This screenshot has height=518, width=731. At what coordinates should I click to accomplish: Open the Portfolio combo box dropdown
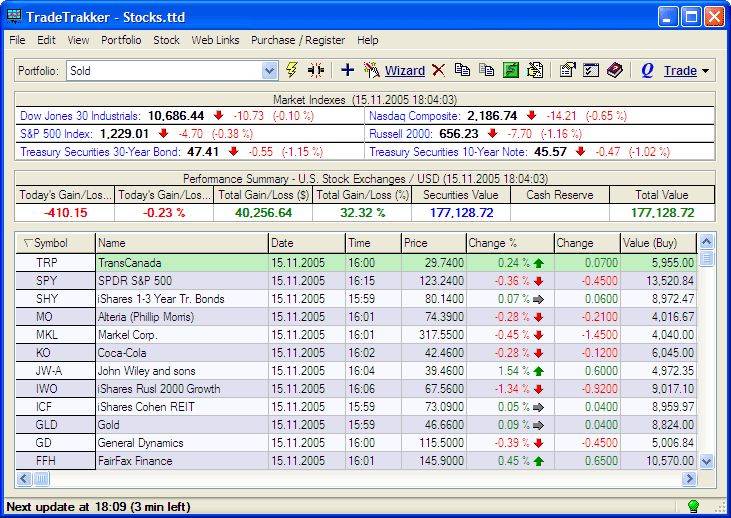[269, 71]
